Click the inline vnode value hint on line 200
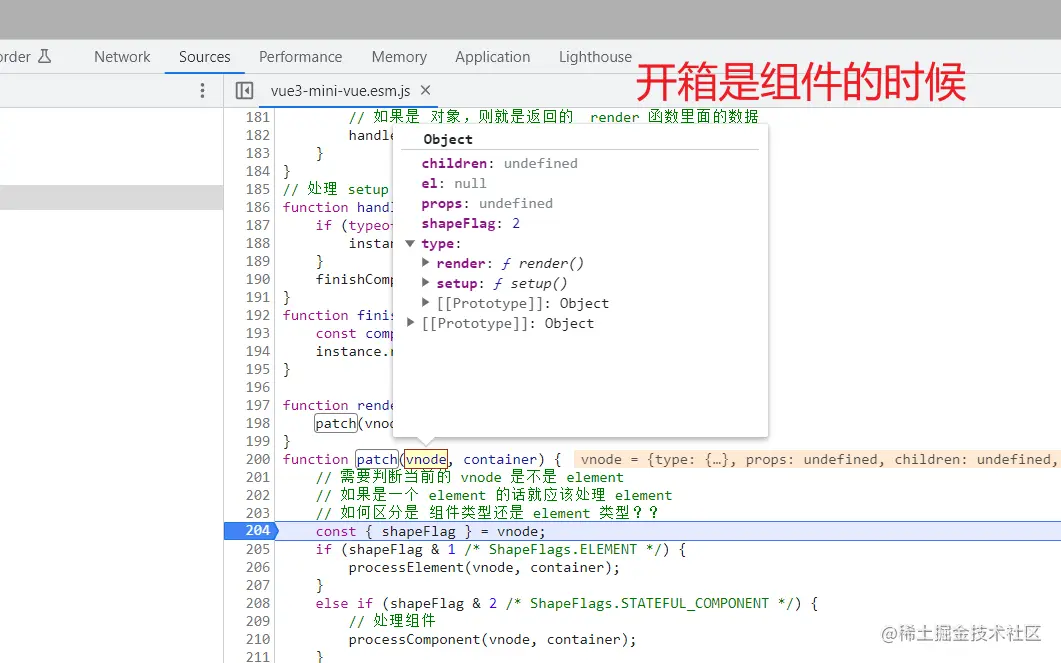 [x=817, y=459]
